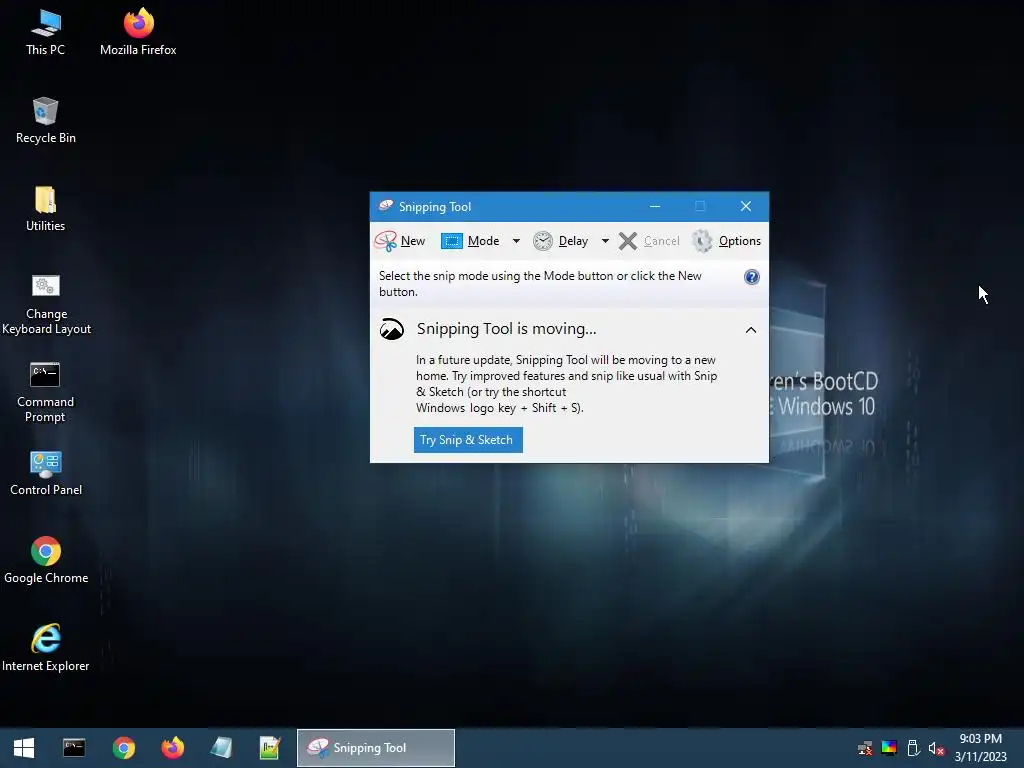1024x768 pixels.
Task: Launch Chrome from the taskbar
Action: pos(123,748)
